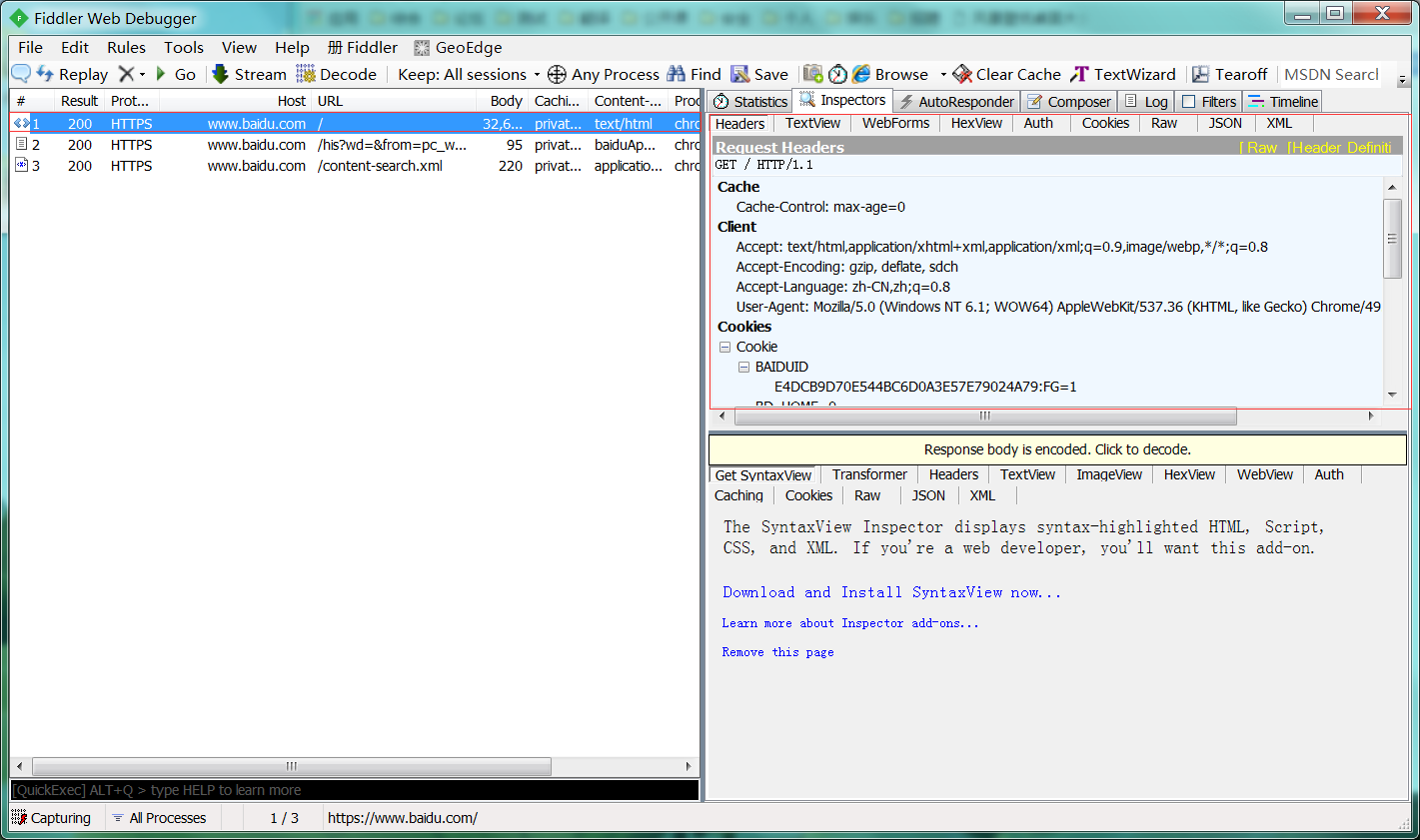1420x840 pixels.
Task: Select the request WebForms inspector tab
Action: click(x=895, y=123)
